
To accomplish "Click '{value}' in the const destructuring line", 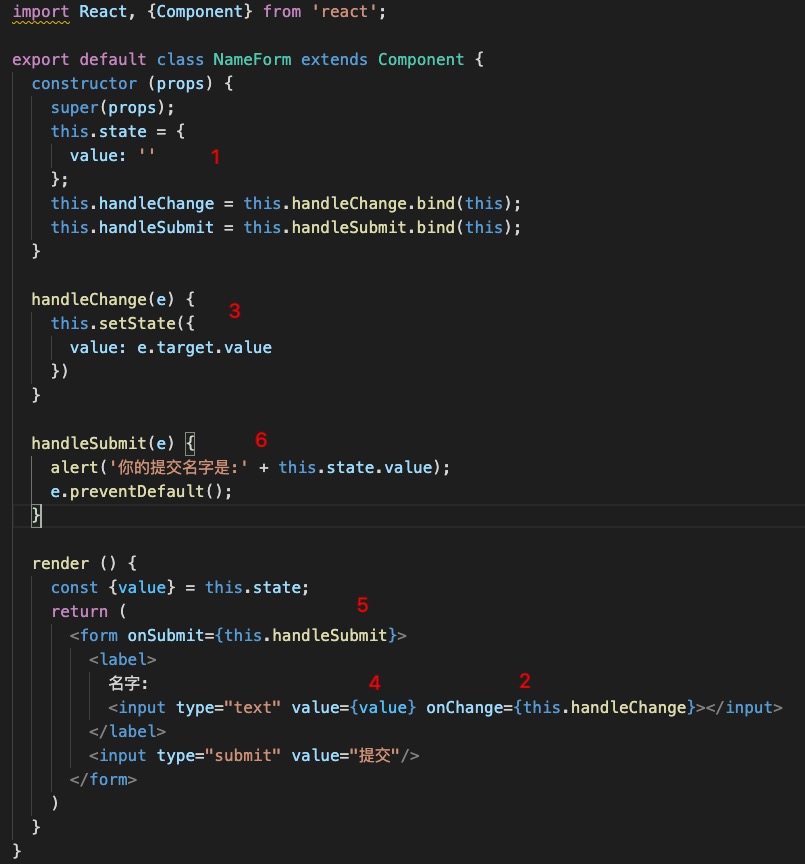I will [x=142, y=588].
